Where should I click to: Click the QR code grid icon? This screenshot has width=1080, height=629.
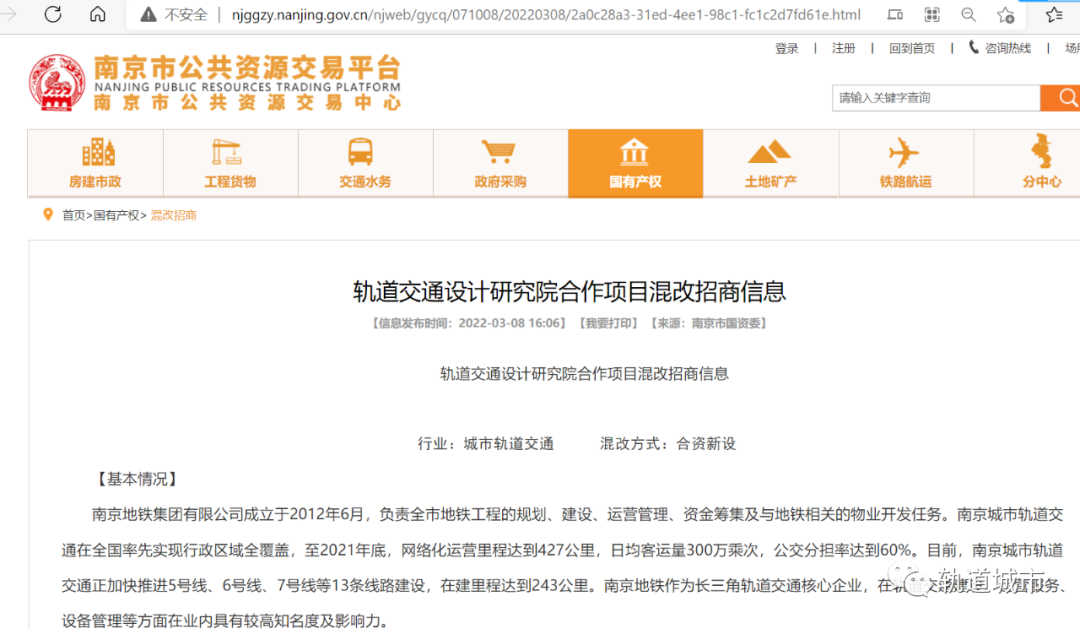click(x=932, y=14)
